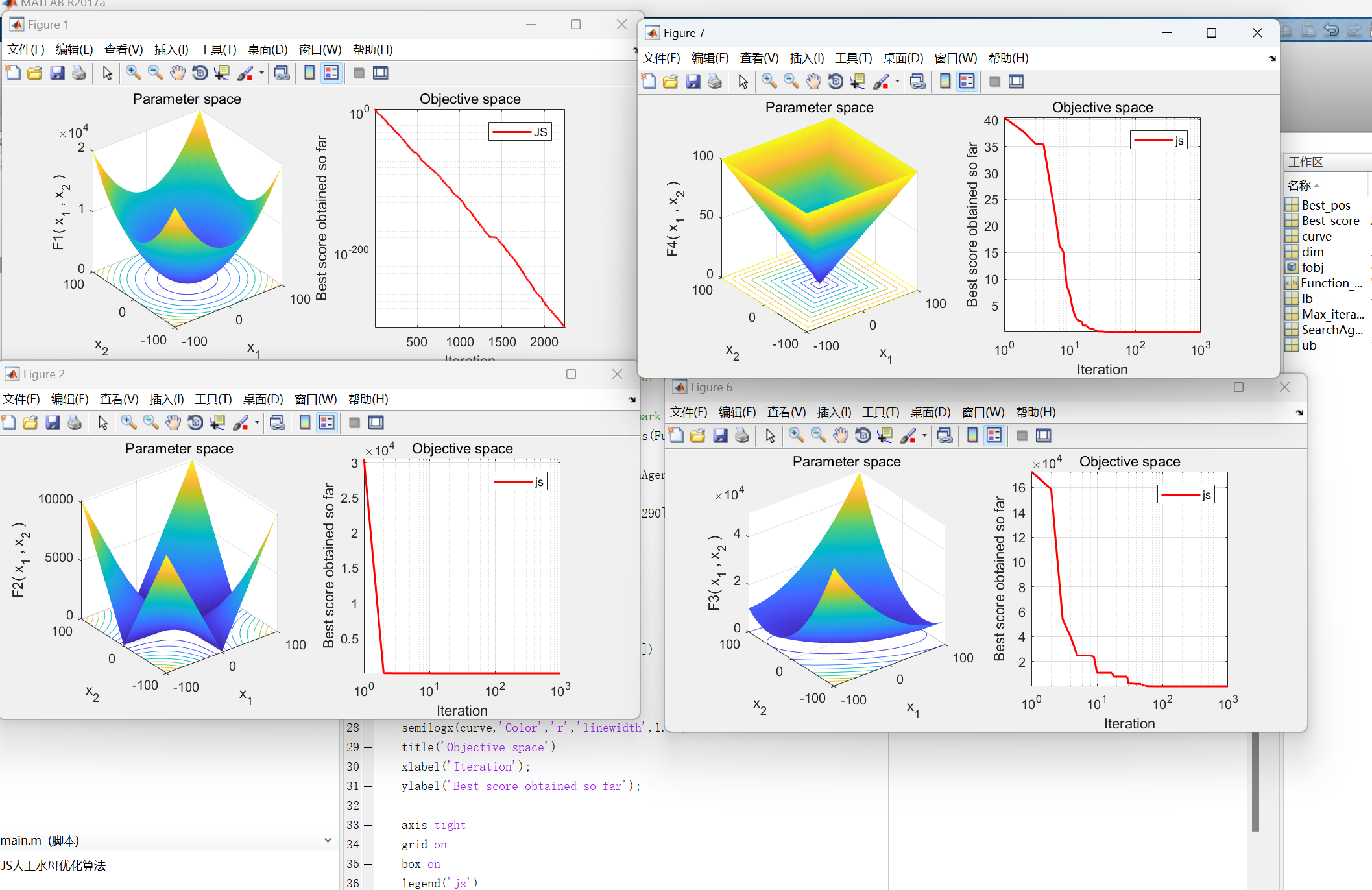Click 名称 column header in workspace
The height and width of the screenshot is (890, 1372).
click(x=1300, y=186)
